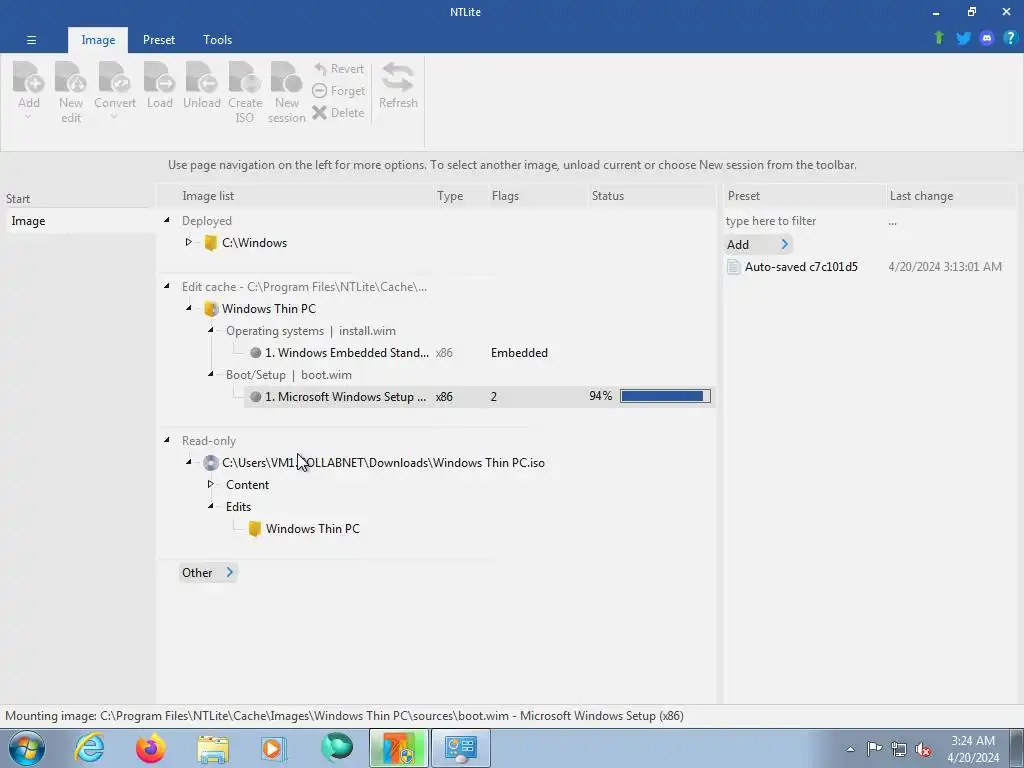Click the Load image toolbar icon

[x=159, y=77]
